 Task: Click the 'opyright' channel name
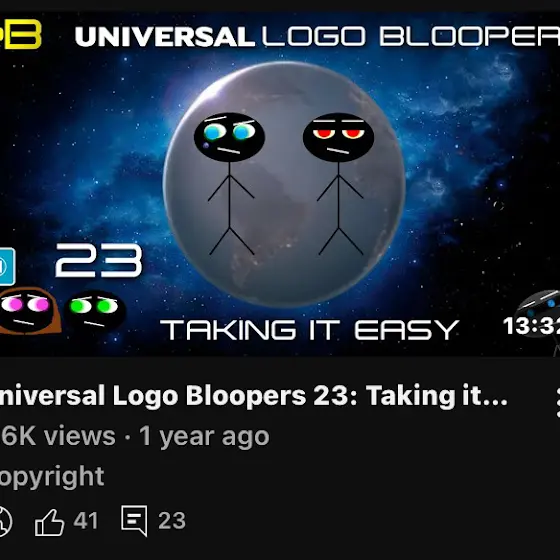coord(52,476)
